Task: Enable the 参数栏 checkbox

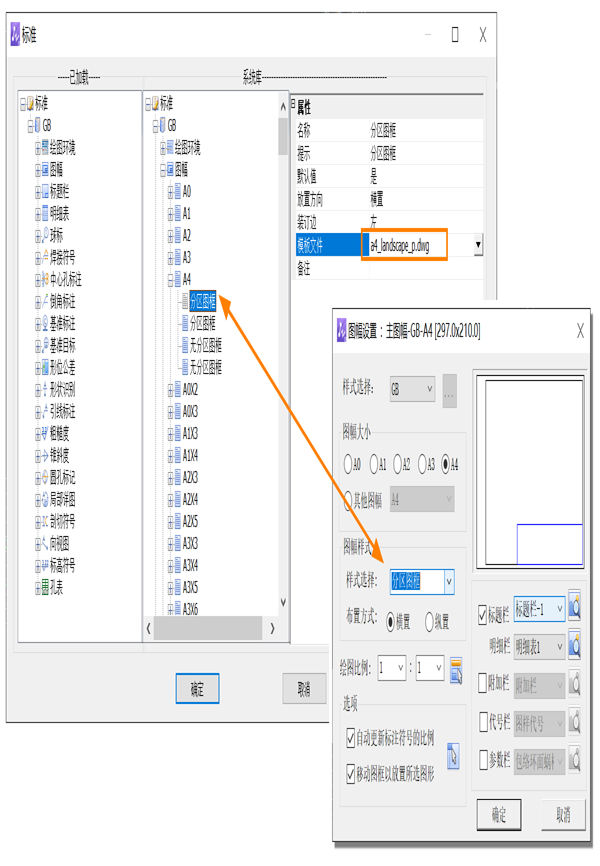Action: click(482, 759)
